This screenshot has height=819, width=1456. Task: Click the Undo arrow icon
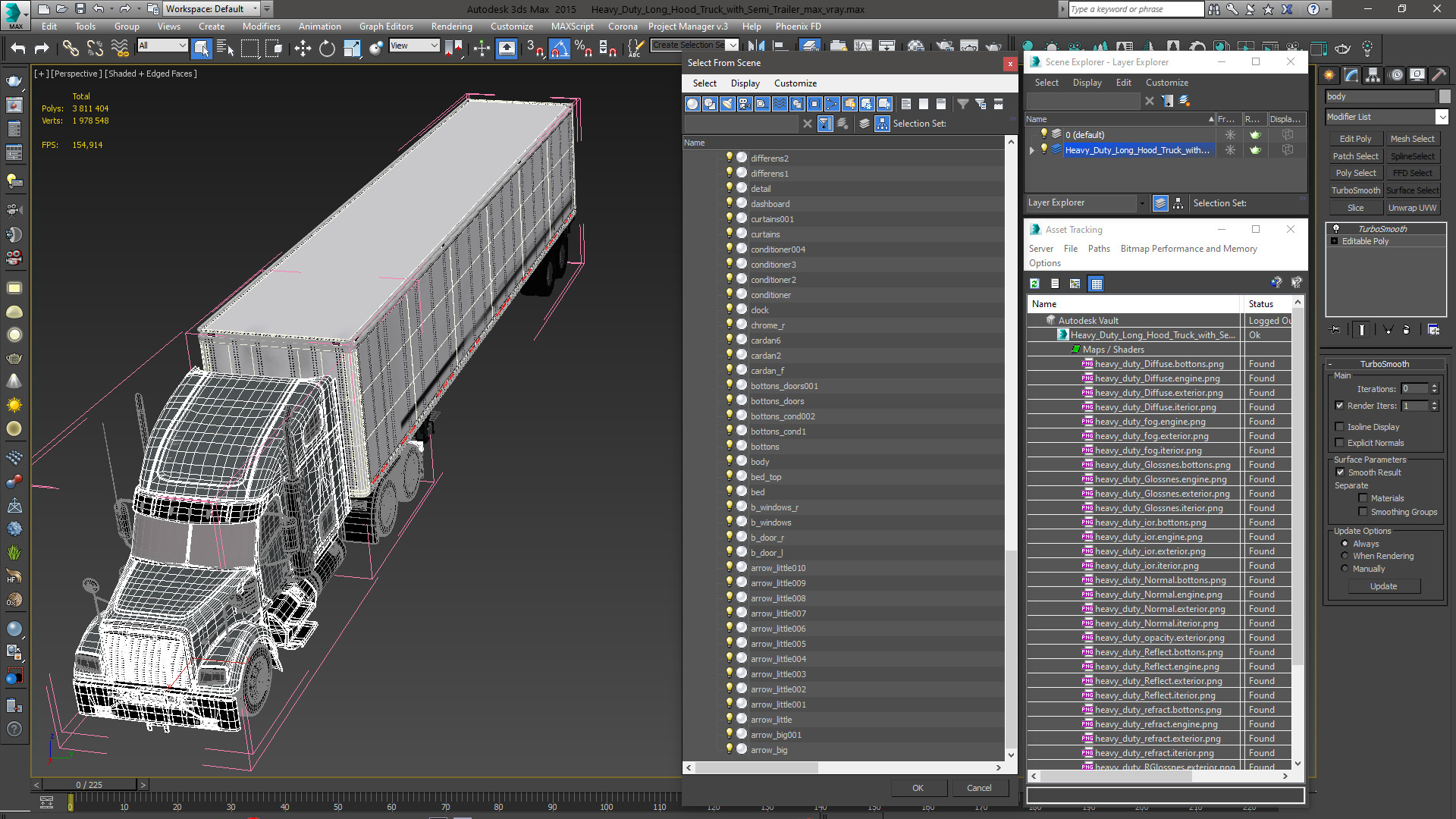pyautogui.click(x=18, y=49)
